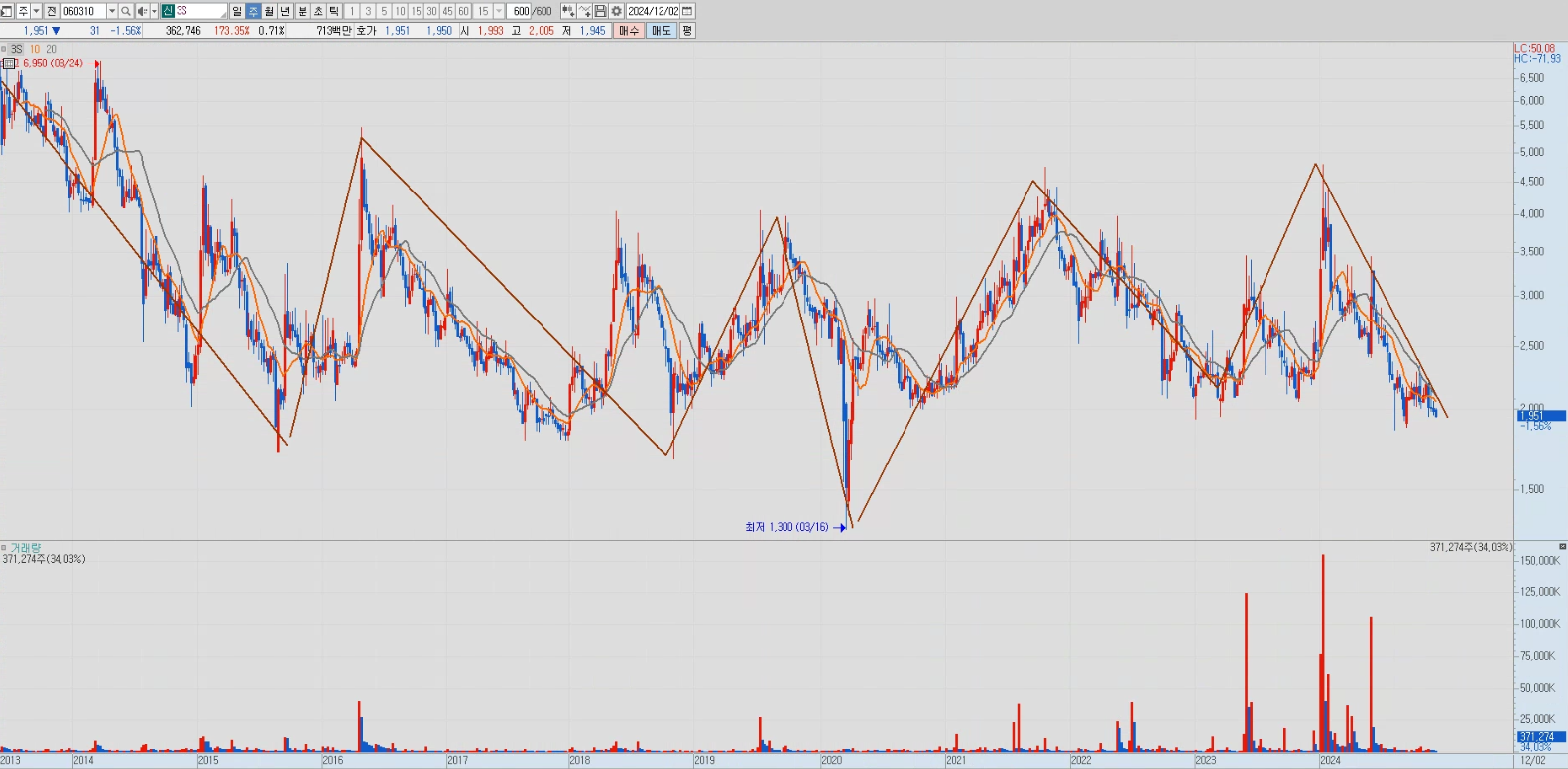Click the 3S legend label on chart
1568x769 pixels.
(x=17, y=49)
